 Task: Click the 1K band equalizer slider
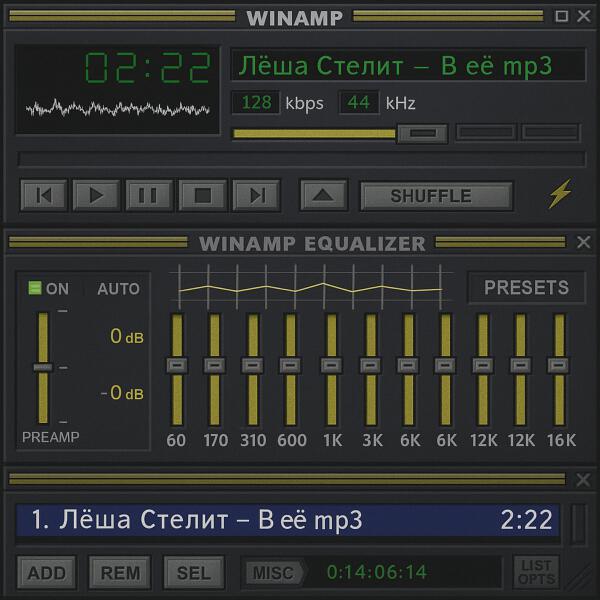331,365
